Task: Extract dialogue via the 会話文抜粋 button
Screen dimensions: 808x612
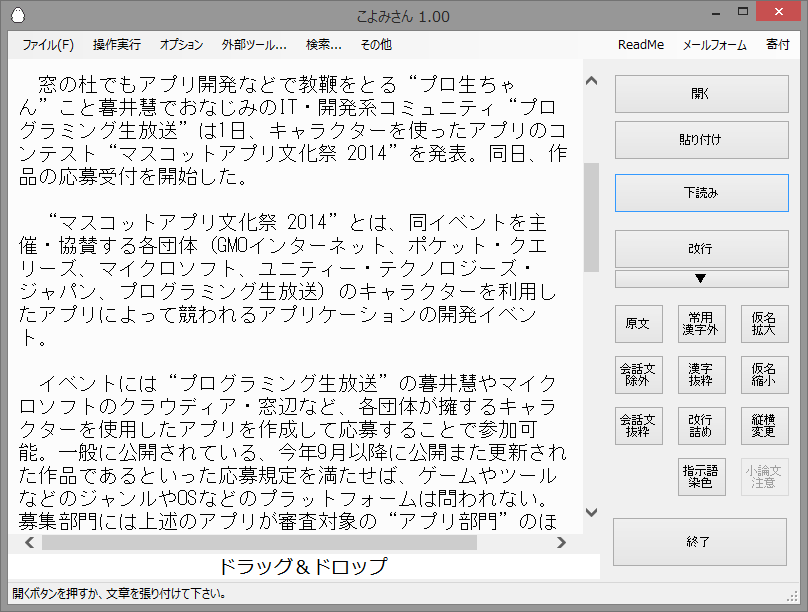Action: [639, 426]
